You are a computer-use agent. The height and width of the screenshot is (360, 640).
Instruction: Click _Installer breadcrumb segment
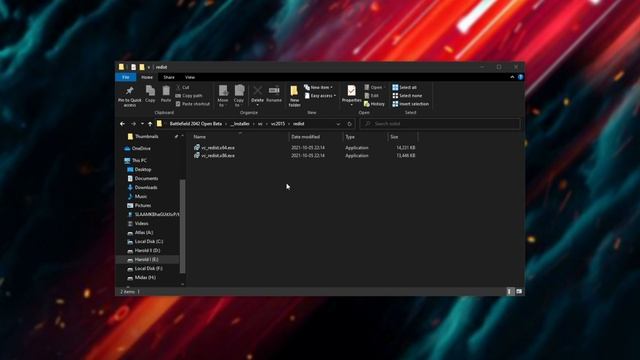240,124
